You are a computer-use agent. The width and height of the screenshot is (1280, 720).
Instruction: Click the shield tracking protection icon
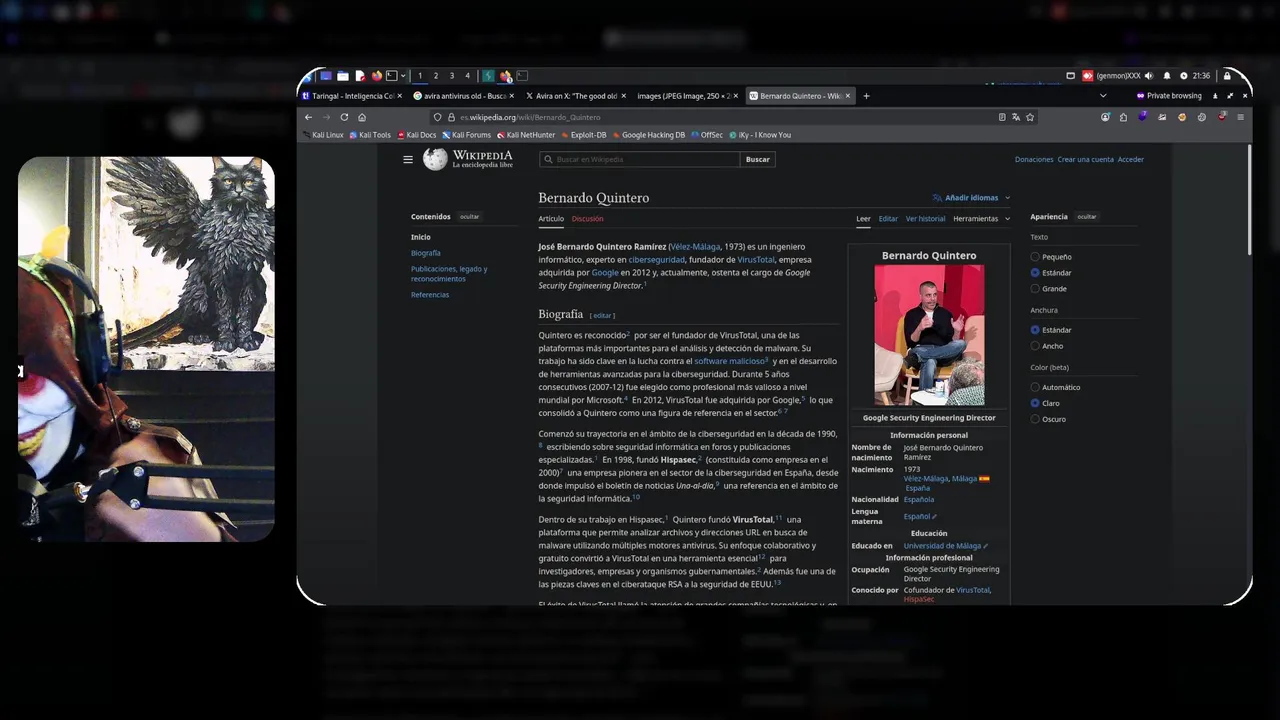click(x=438, y=117)
